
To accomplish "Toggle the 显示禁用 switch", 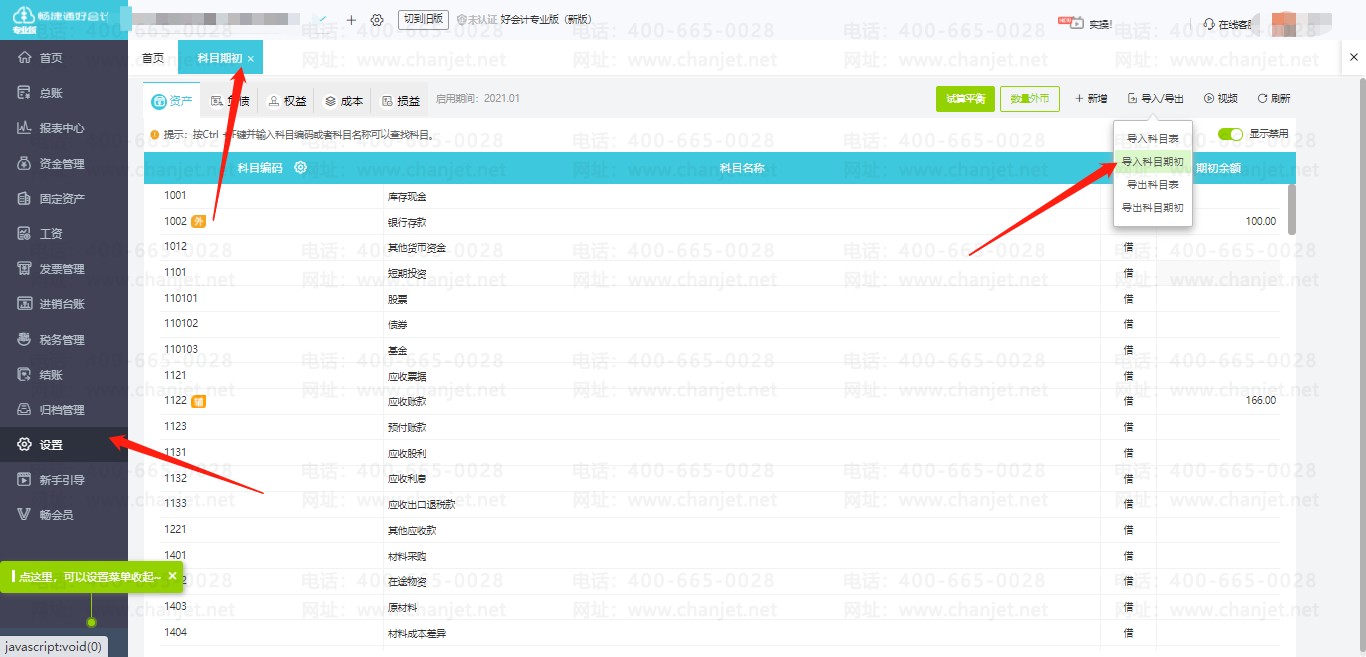I will (x=1230, y=134).
